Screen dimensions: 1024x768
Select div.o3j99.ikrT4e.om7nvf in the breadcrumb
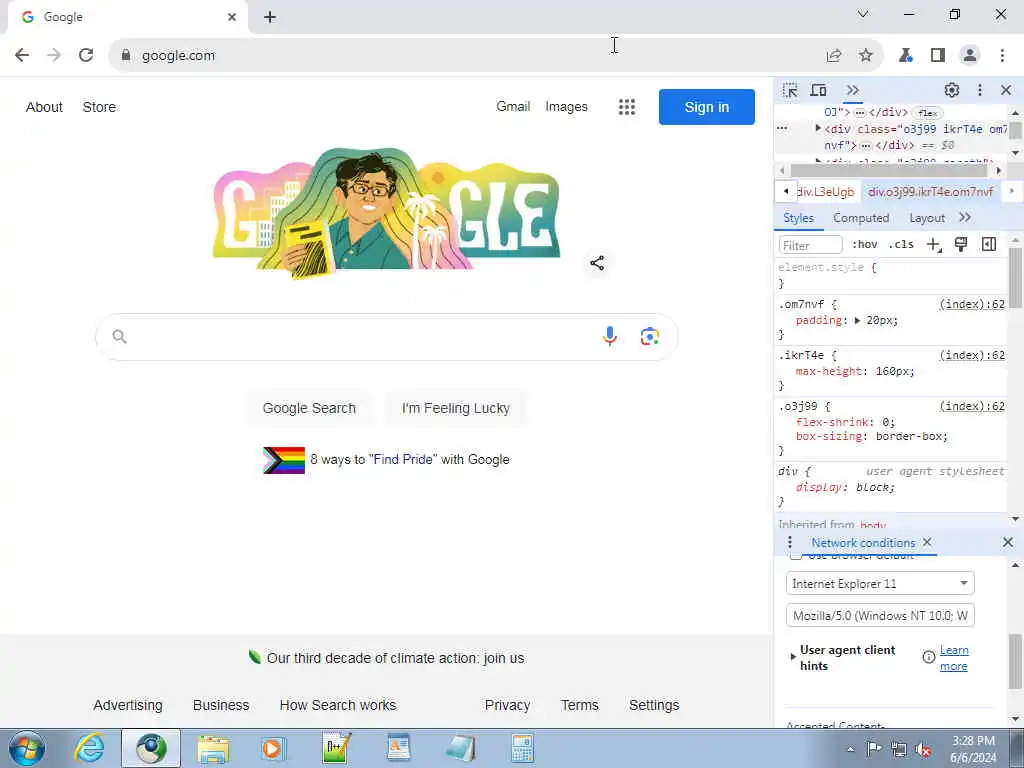[x=931, y=191]
